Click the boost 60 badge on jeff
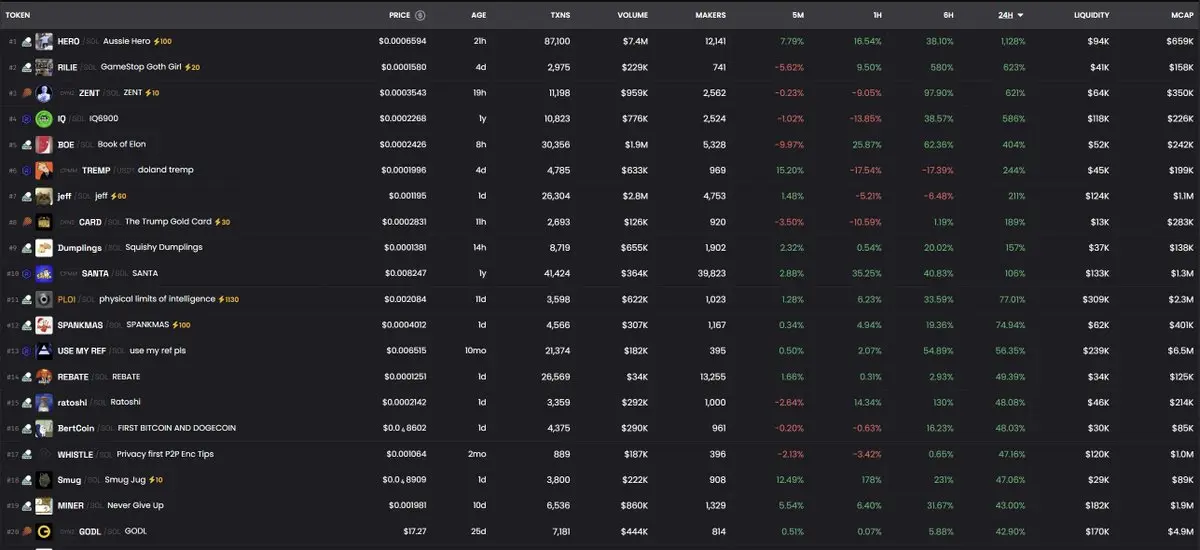1200x550 pixels. pyautogui.click(x=119, y=196)
